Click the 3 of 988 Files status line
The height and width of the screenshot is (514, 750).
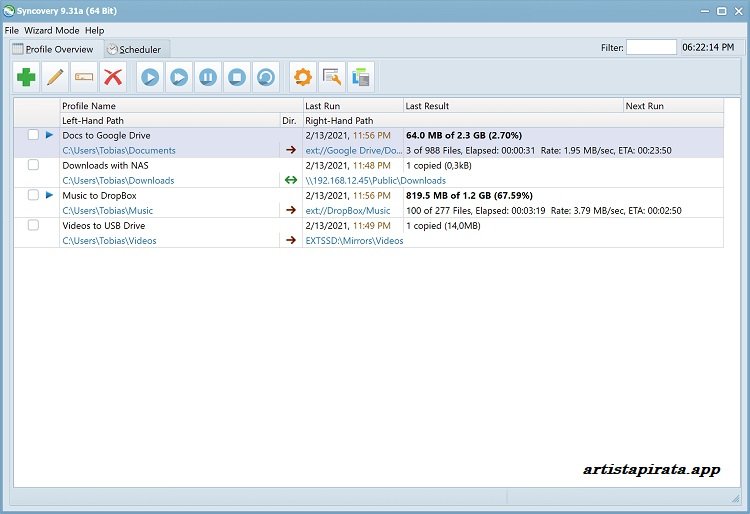point(539,150)
